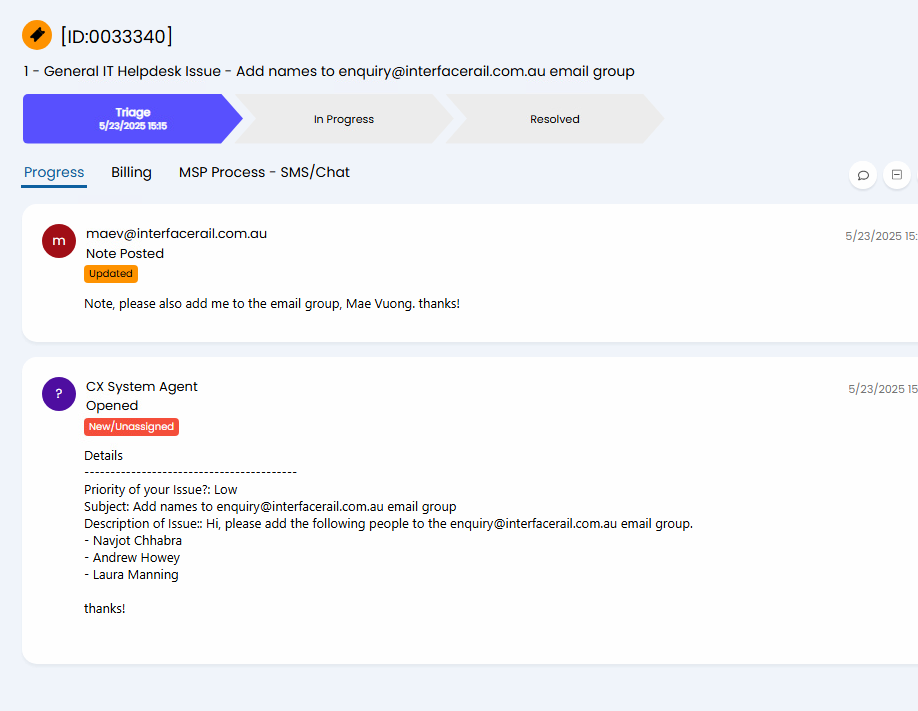Click the 'Details' heading in opened entry
This screenshot has height=711, width=918.
[x=104, y=456]
